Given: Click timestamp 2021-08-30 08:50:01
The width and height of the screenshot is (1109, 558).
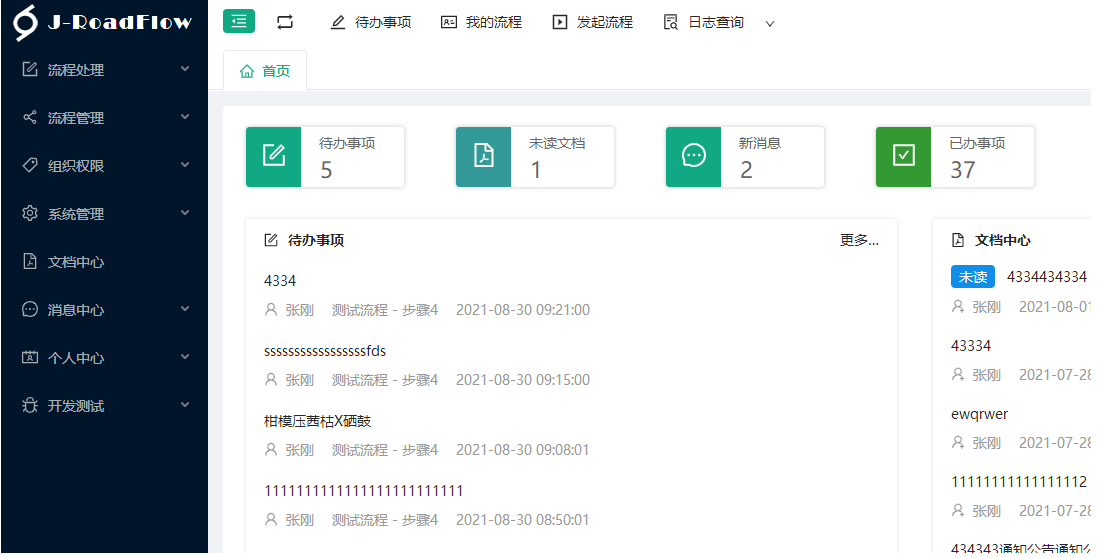Looking at the screenshot, I should (523, 520).
